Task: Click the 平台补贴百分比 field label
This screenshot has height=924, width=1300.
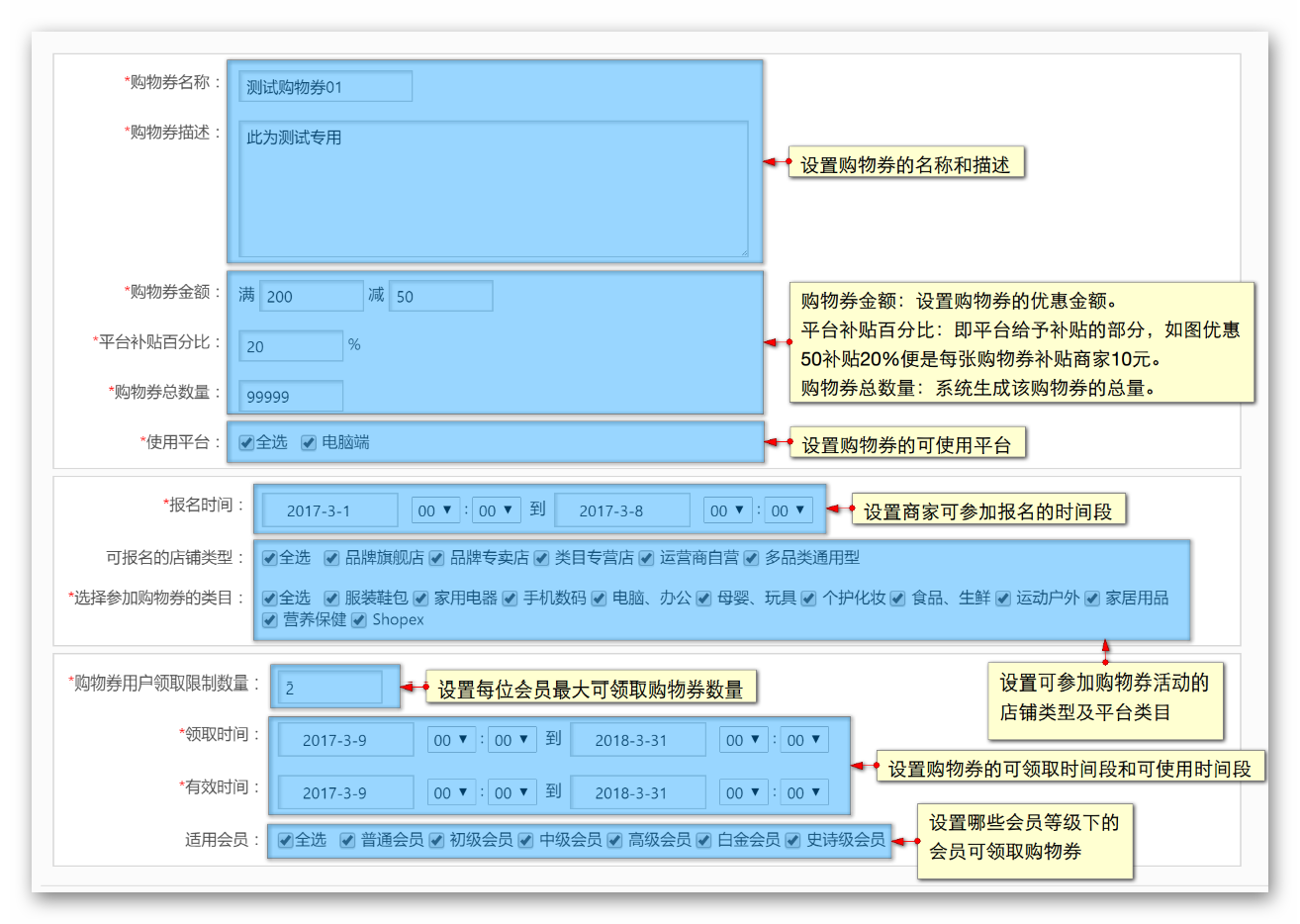Action: [156, 342]
